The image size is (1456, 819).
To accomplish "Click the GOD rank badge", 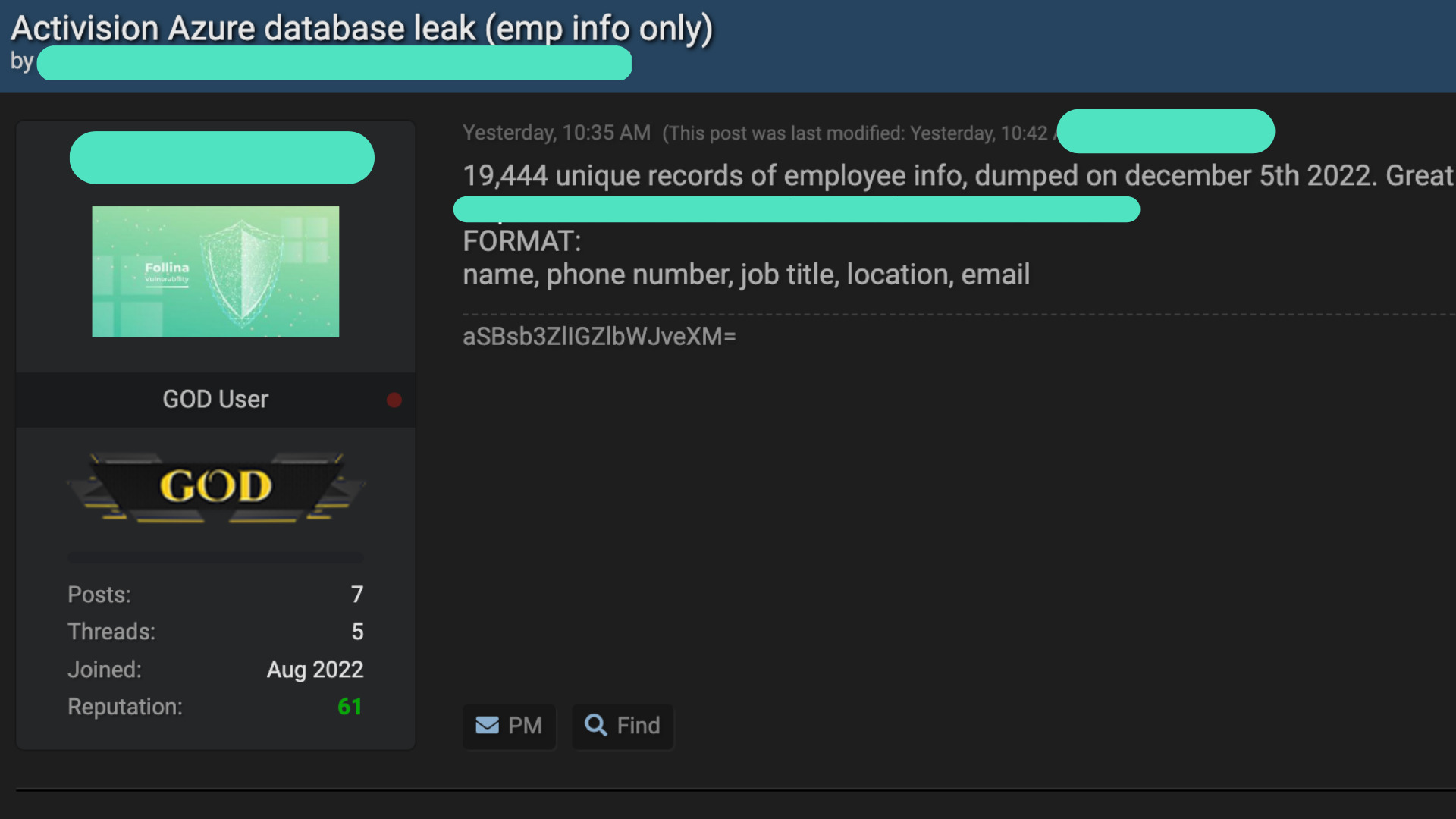I will pyautogui.click(x=215, y=488).
